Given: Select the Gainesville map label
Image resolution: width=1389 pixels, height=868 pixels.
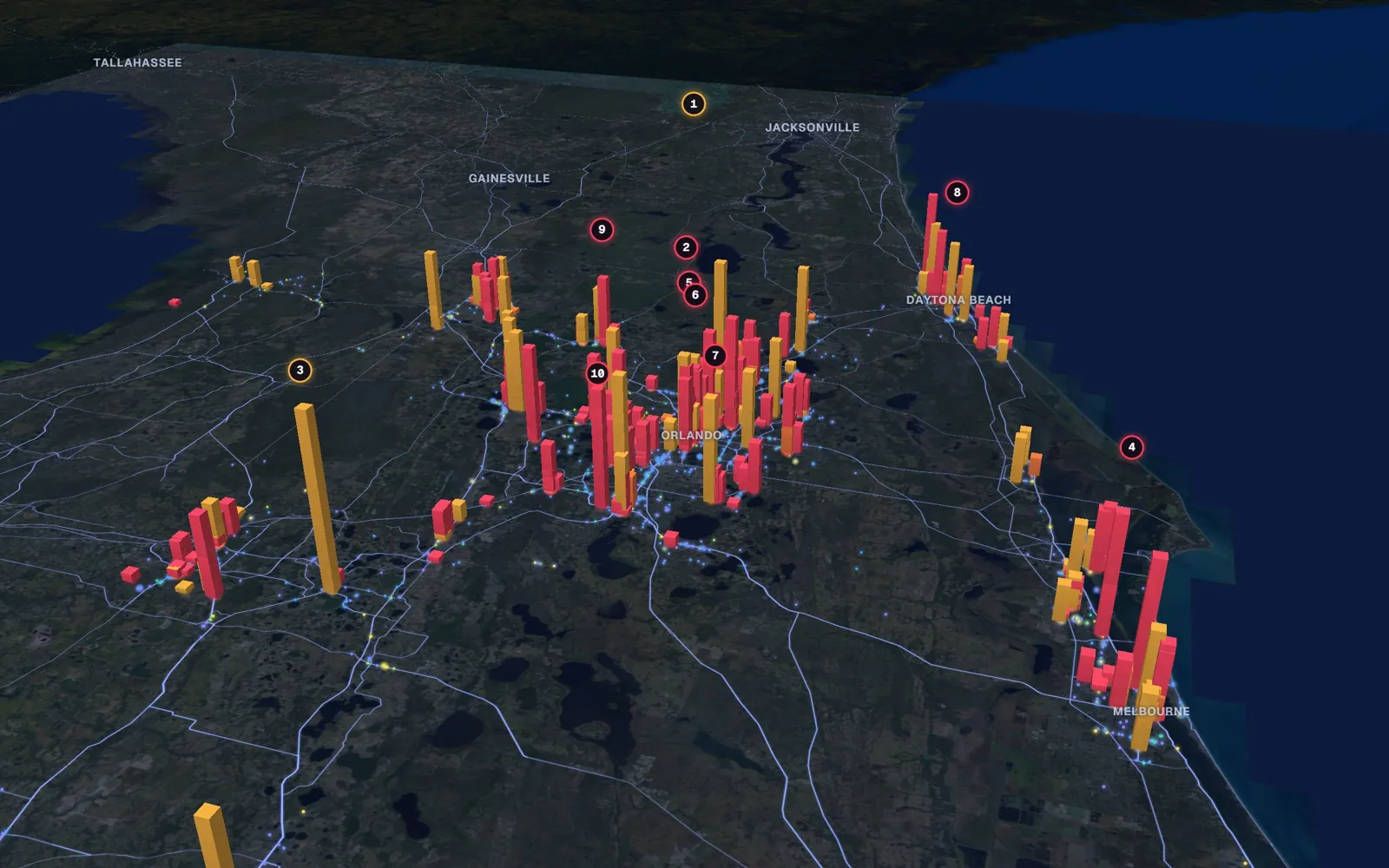Looking at the screenshot, I should click(509, 179).
